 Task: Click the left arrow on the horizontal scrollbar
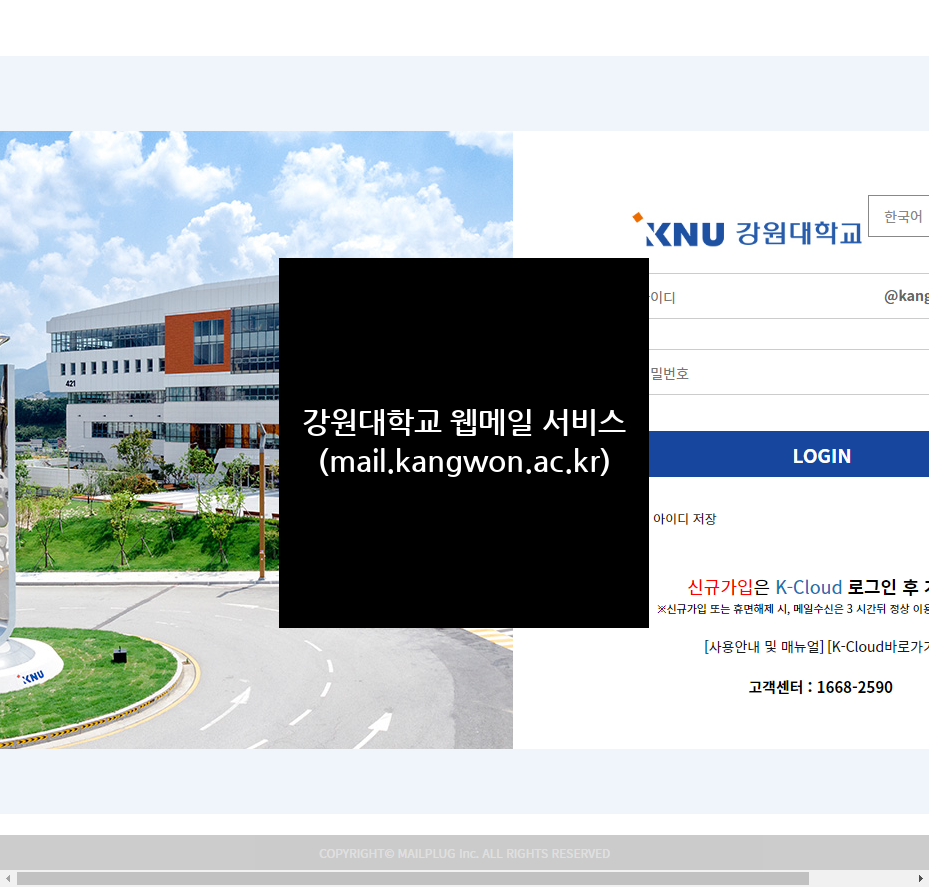pos(6,877)
